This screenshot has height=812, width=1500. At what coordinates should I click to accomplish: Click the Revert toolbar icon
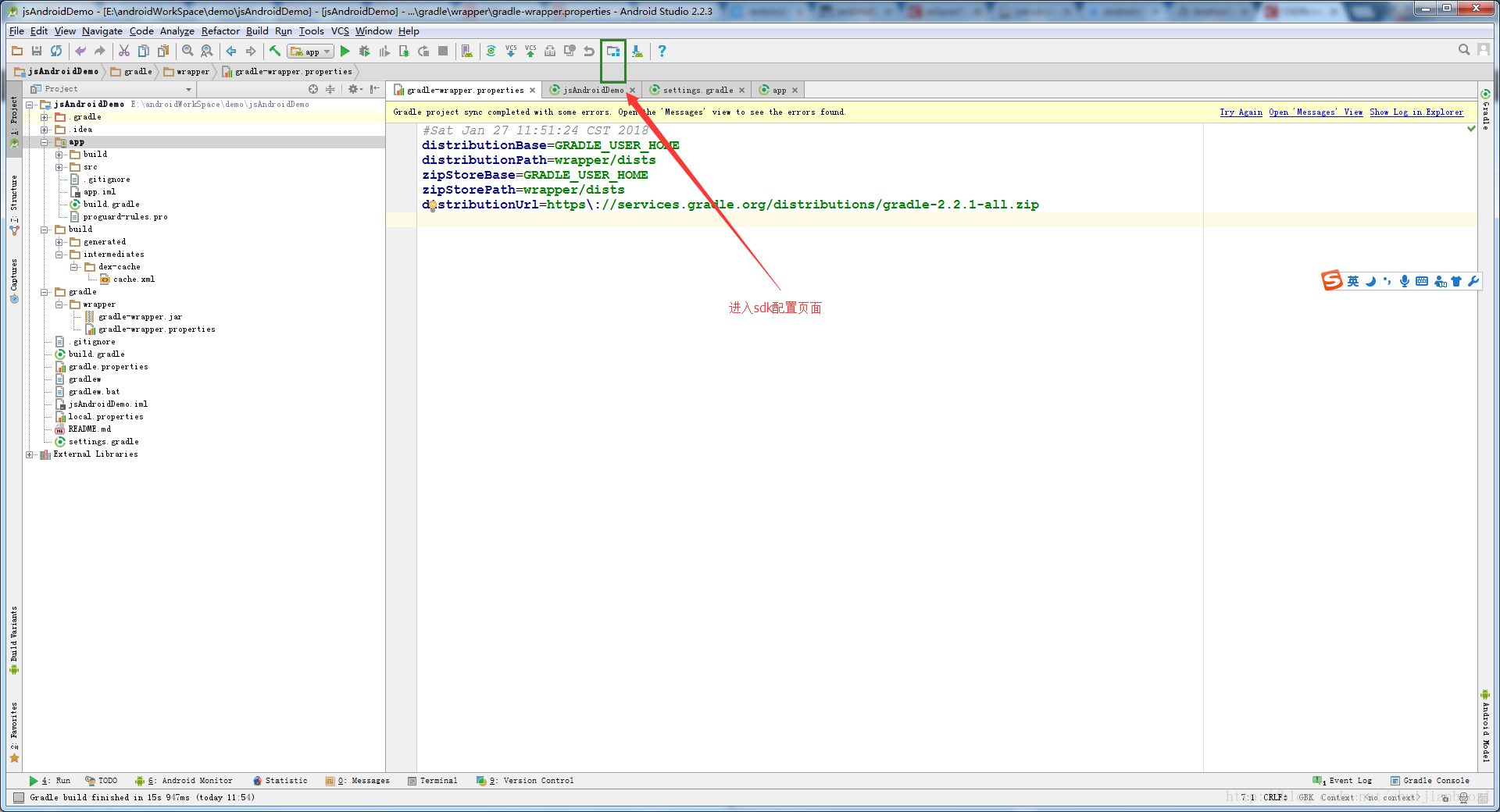tap(589, 51)
